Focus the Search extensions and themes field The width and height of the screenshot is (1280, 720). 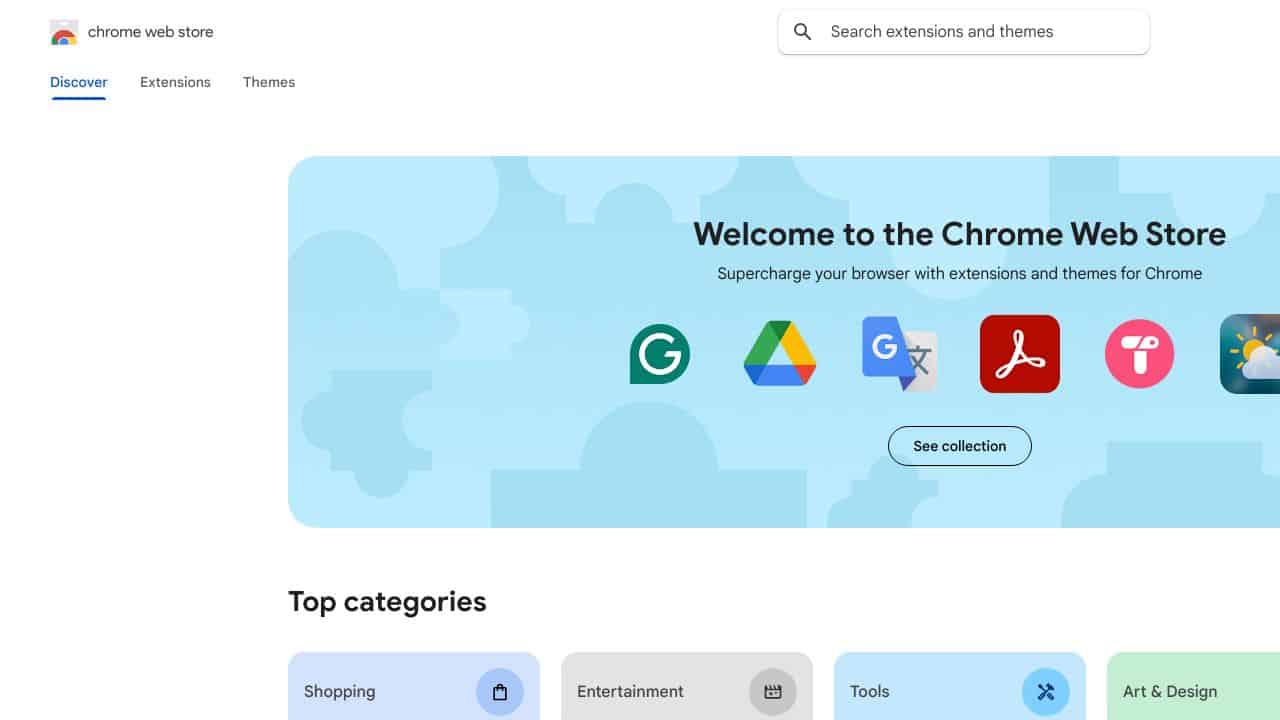[x=964, y=32]
